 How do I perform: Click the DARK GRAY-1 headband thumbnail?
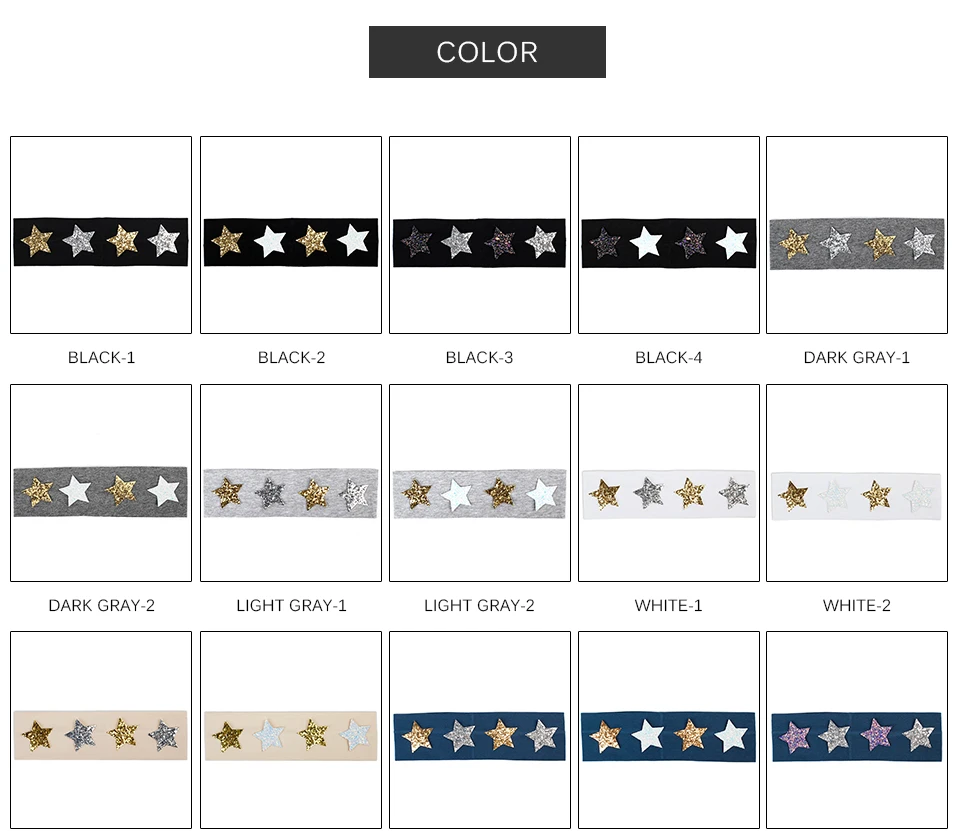tap(857, 235)
